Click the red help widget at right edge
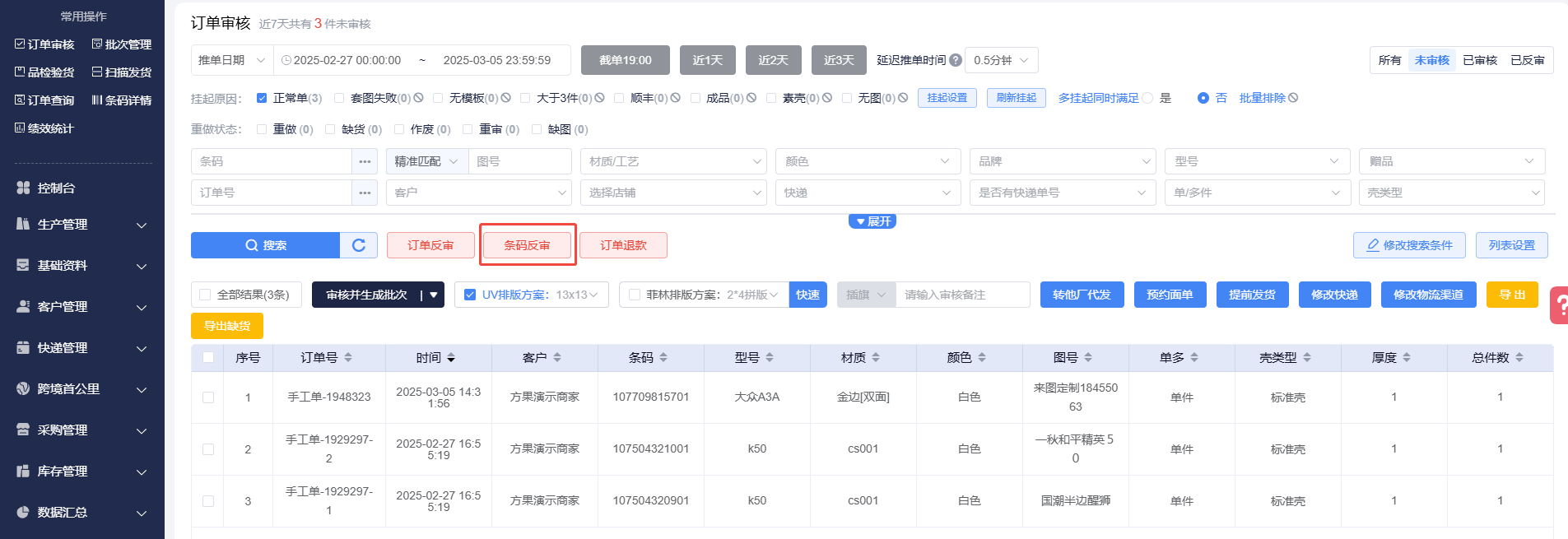Viewport: 1568px width, 539px height. 1559,306
